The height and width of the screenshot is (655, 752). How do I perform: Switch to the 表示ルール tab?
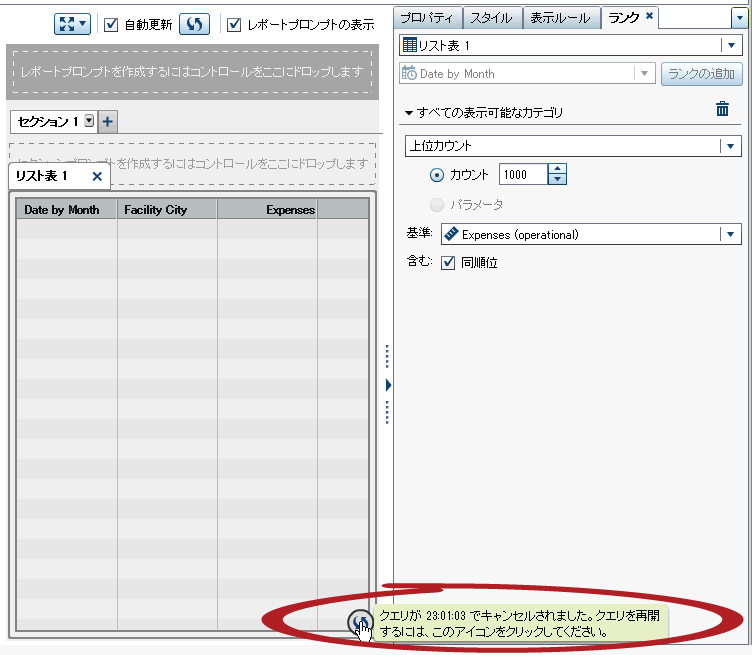coord(561,17)
